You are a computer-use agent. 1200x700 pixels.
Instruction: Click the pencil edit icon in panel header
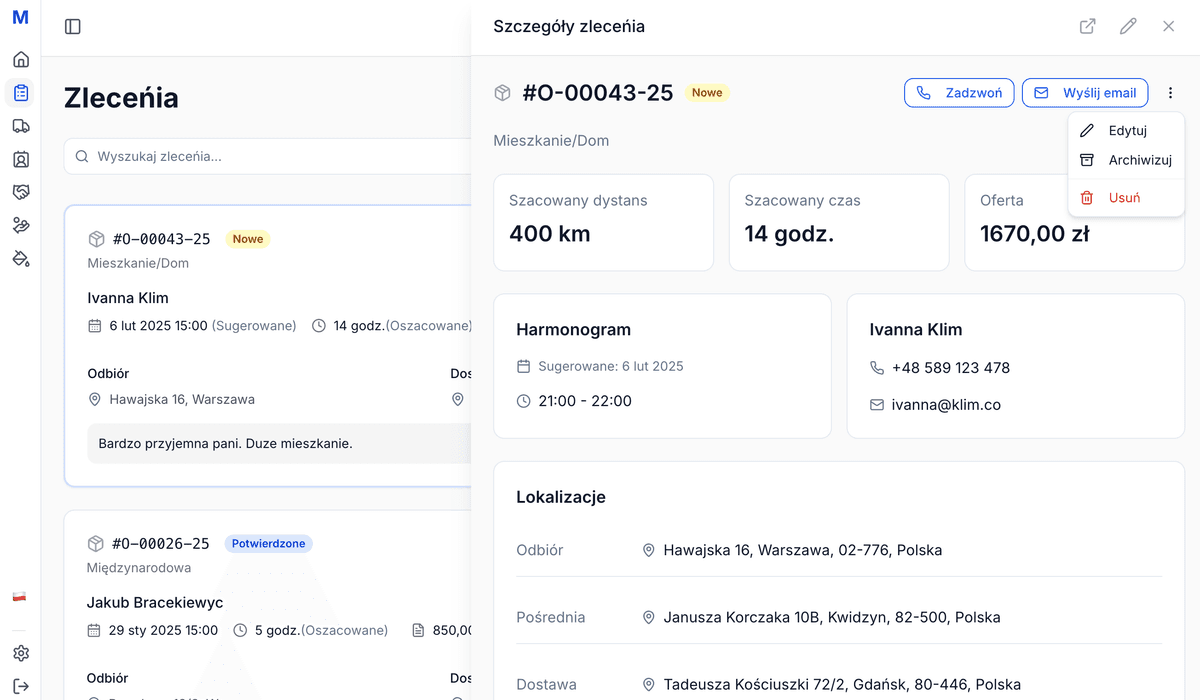[1128, 27]
